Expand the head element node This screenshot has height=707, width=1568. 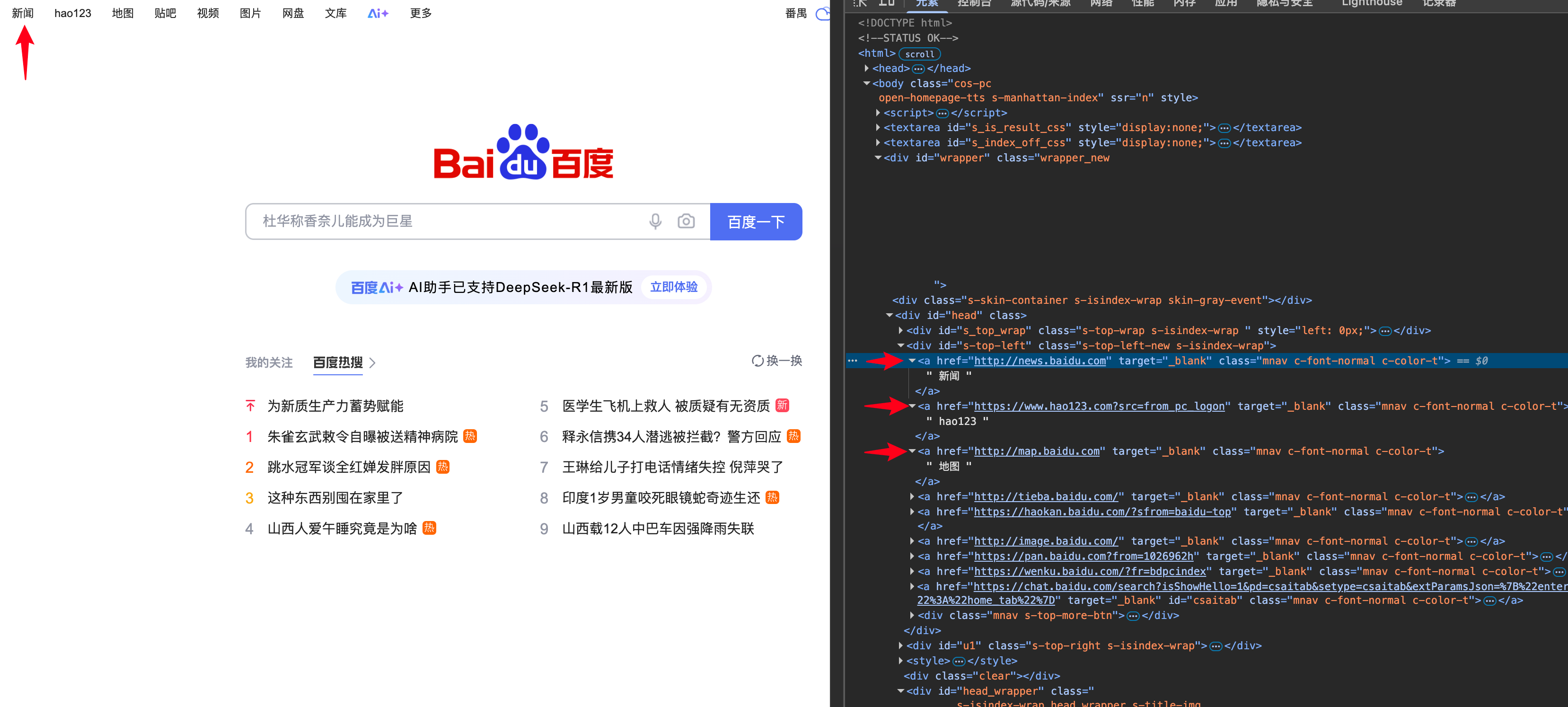[867, 68]
